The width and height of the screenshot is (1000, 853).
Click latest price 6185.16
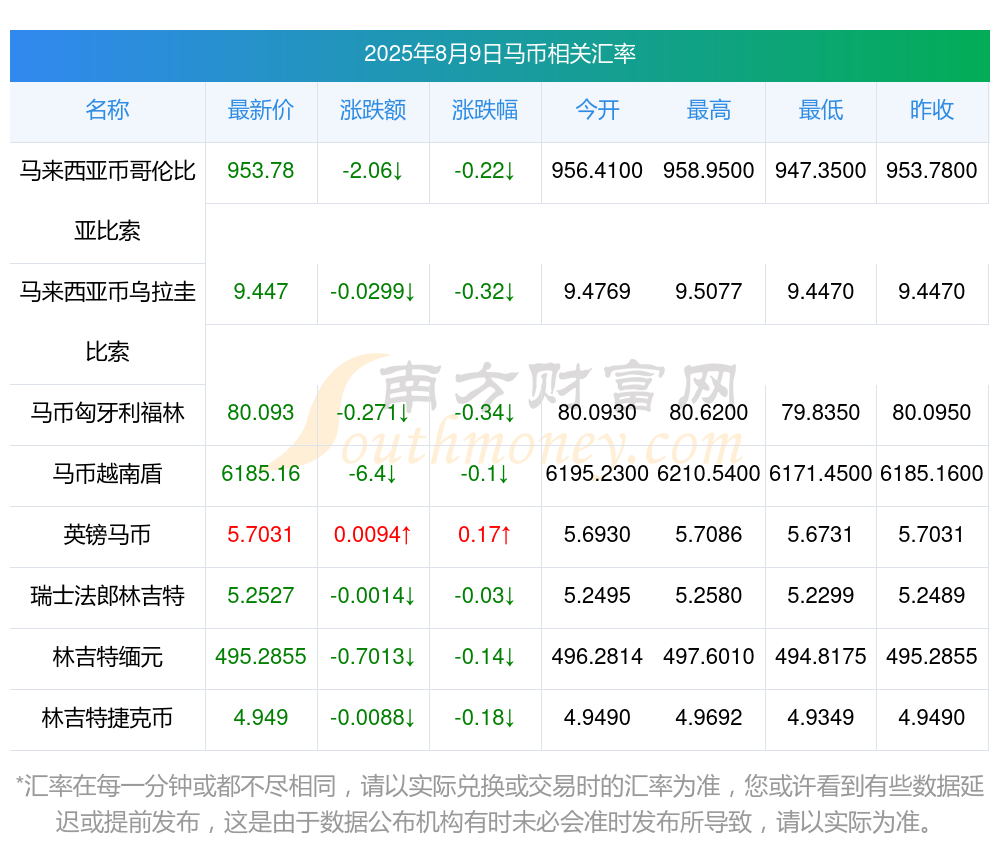click(260, 474)
